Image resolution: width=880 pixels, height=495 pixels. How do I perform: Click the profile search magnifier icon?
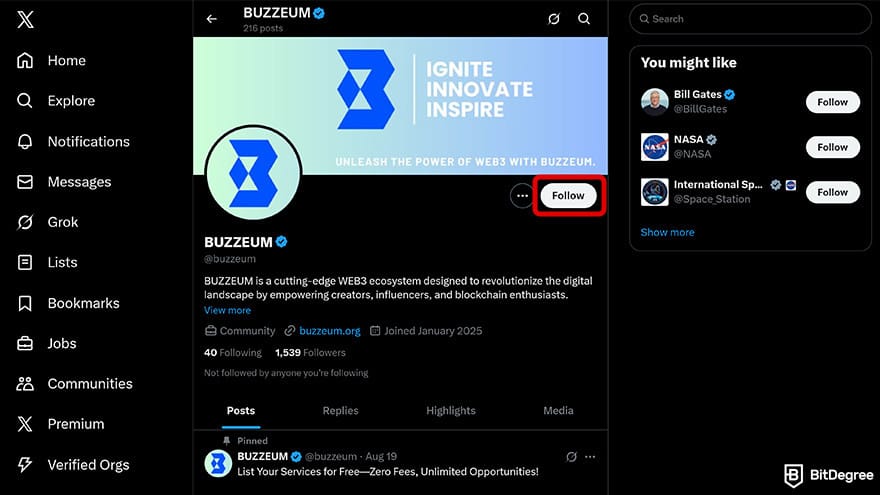[584, 19]
